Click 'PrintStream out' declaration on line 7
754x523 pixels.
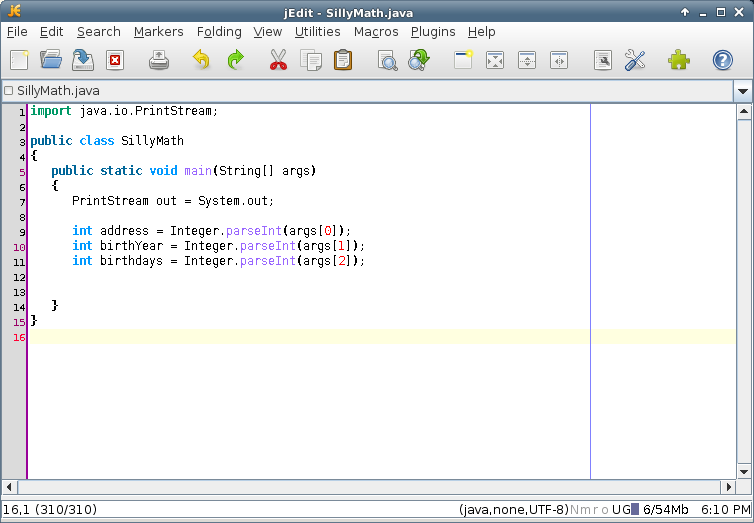(x=124, y=200)
